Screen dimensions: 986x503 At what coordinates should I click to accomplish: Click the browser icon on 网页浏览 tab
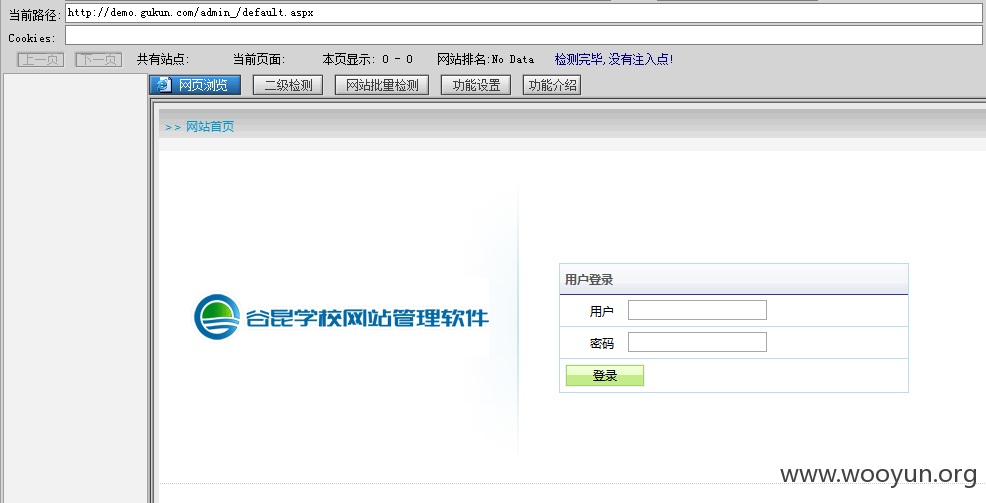(163, 85)
